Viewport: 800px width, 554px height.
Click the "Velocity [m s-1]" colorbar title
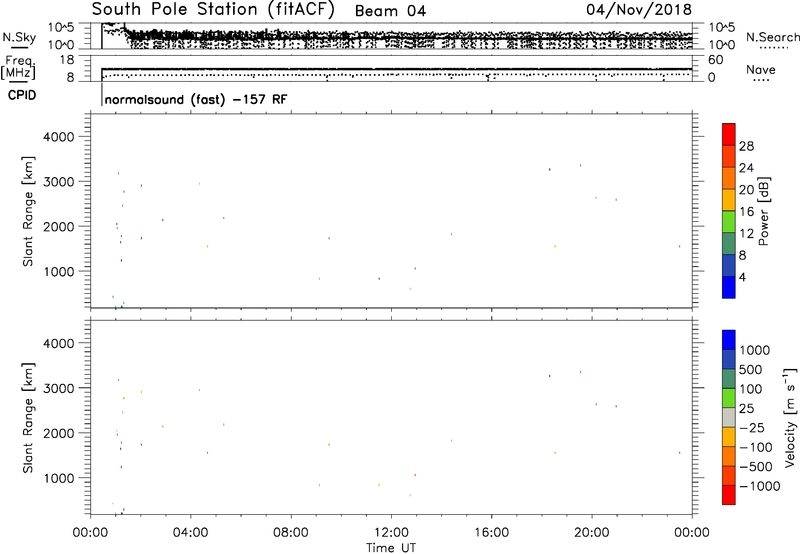point(790,417)
